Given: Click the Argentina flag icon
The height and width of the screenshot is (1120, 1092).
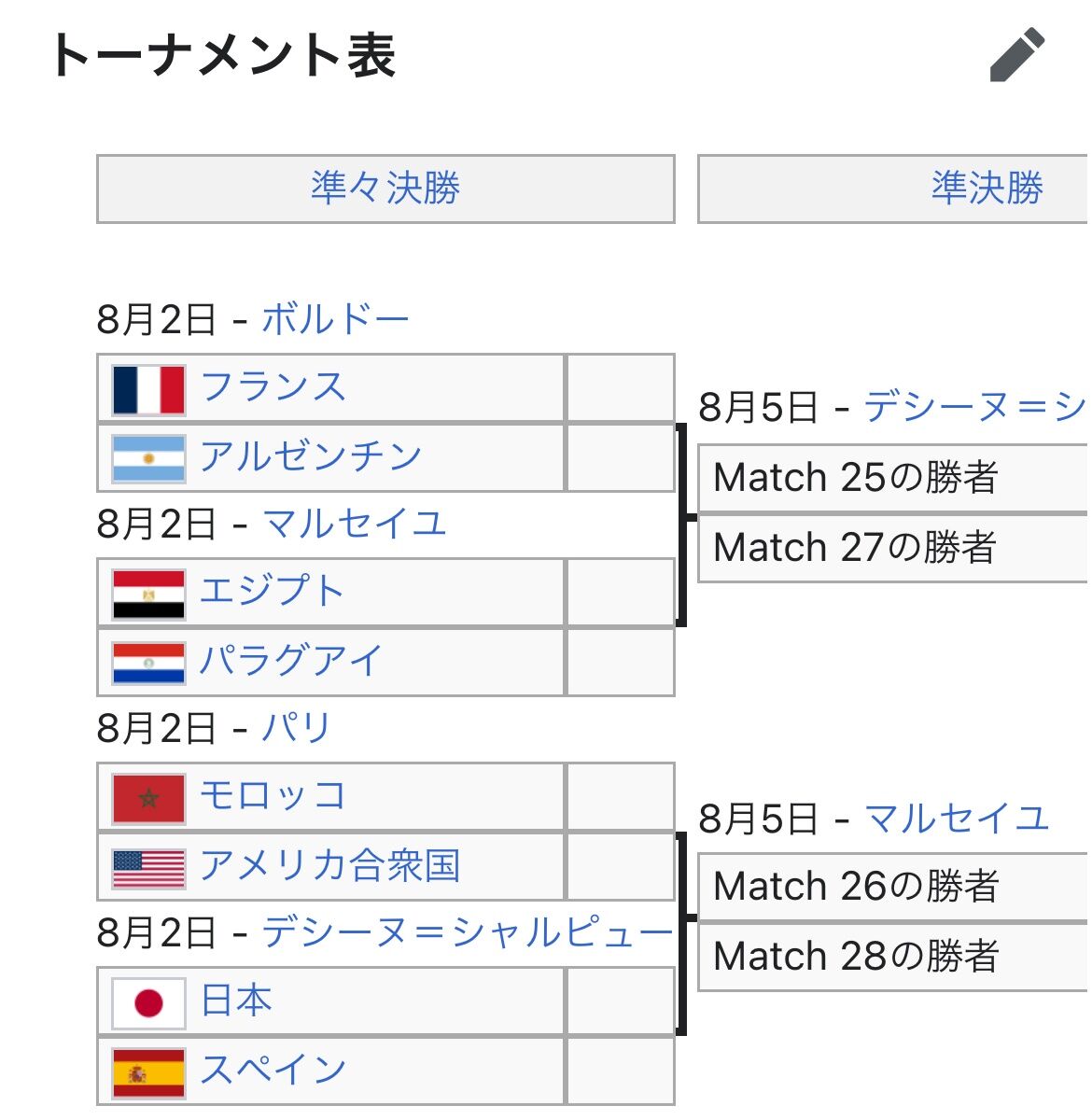Looking at the screenshot, I should [x=148, y=458].
